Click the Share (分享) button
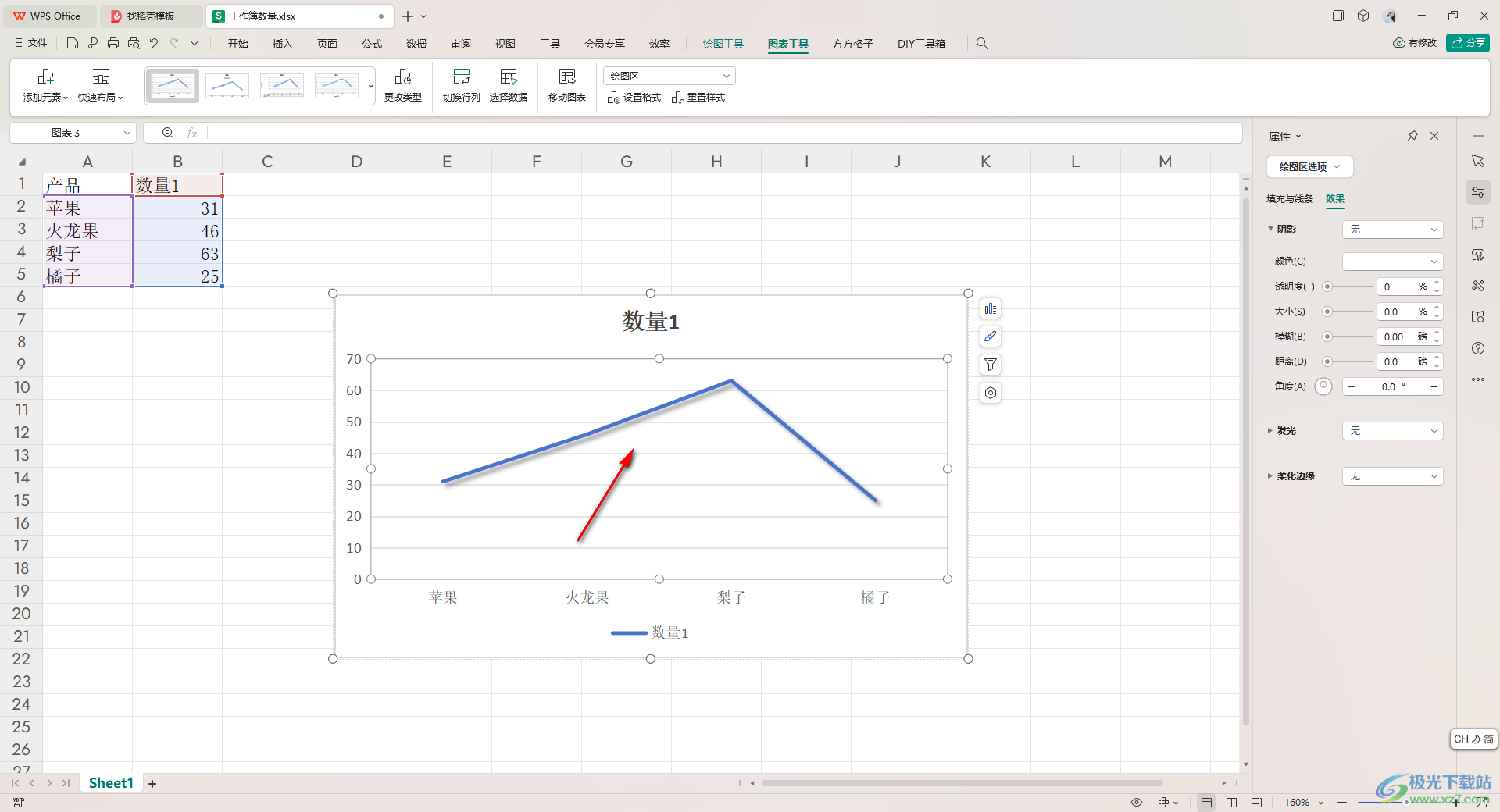The width and height of the screenshot is (1500, 812). tap(1468, 43)
